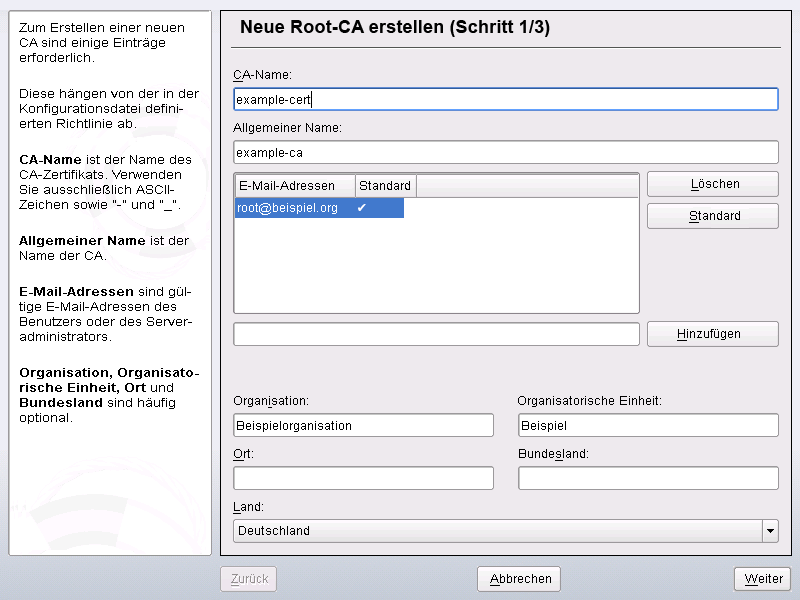Click the Land dropdown arrow
Viewport: 800px width, 600px height.
pos(770,531)
